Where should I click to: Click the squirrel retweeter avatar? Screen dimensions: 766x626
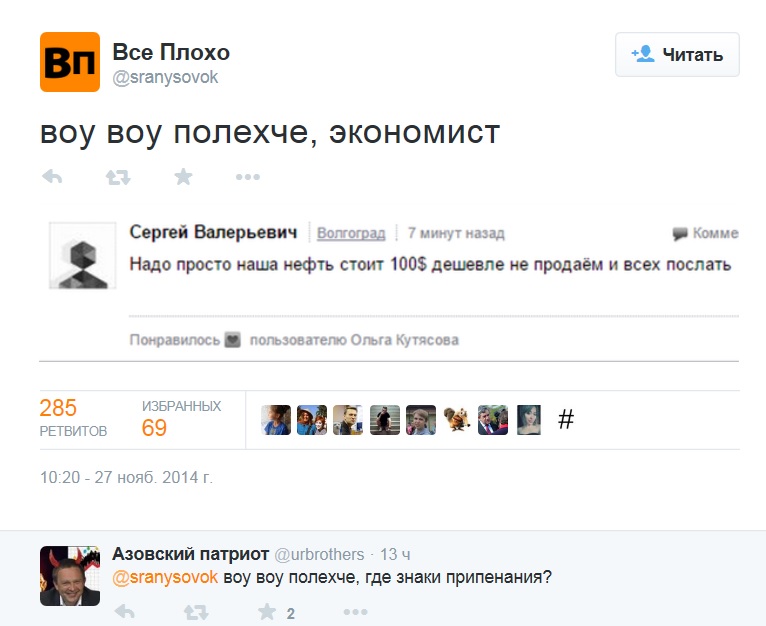pos(457,419)
